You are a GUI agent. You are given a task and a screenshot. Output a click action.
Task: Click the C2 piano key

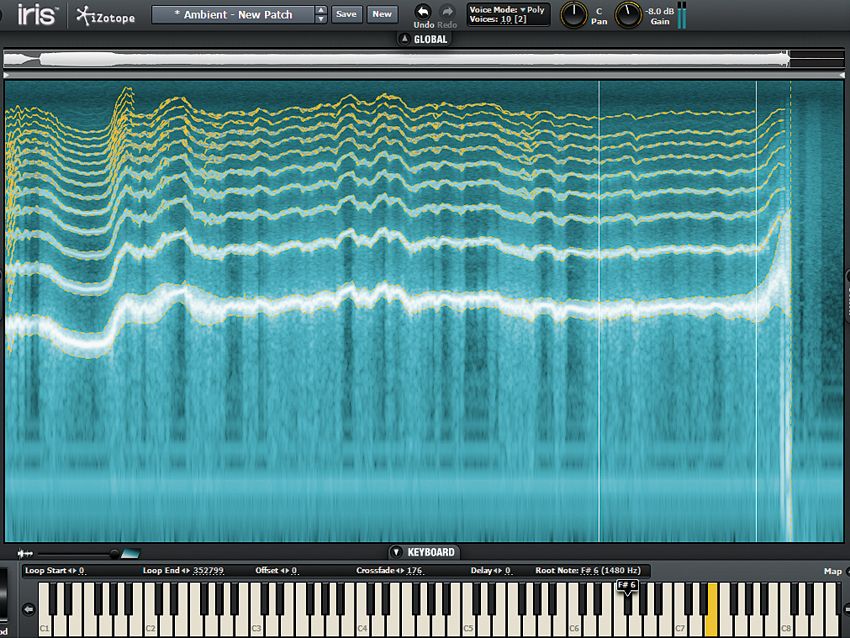pyautogui.click(x=151, y=623)
